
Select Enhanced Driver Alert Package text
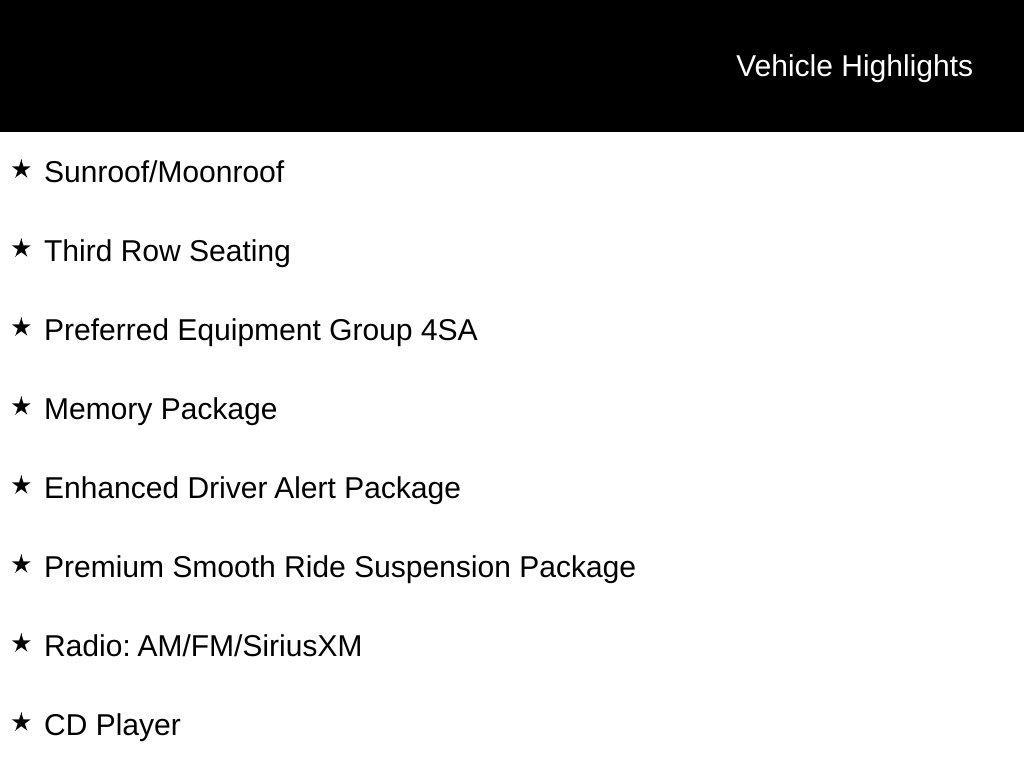(x=252, y=489)
